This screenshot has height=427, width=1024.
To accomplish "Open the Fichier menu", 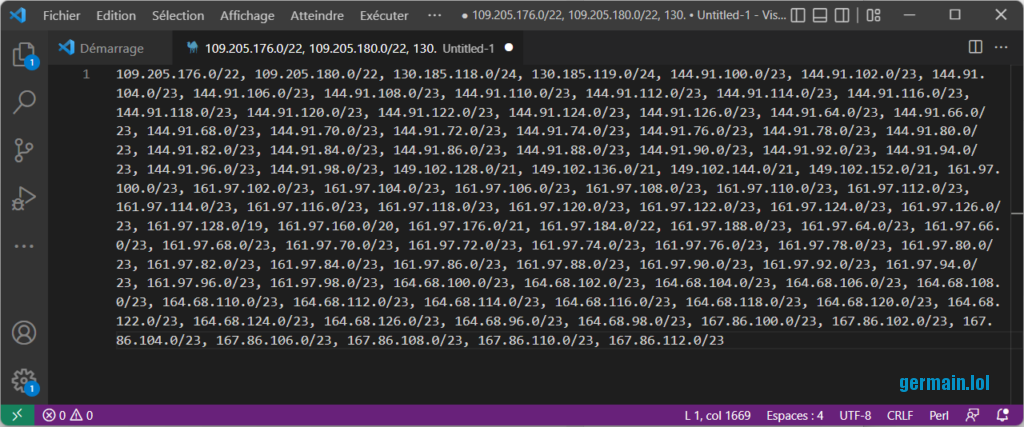I will [61, 16].
